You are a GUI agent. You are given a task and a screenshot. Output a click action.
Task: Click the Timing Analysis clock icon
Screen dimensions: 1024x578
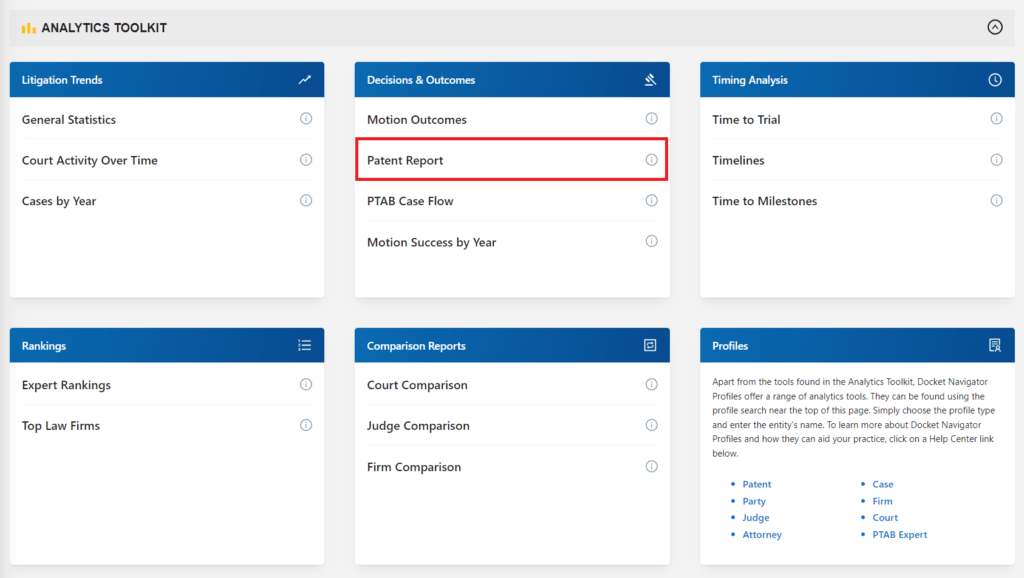point(995,80)
